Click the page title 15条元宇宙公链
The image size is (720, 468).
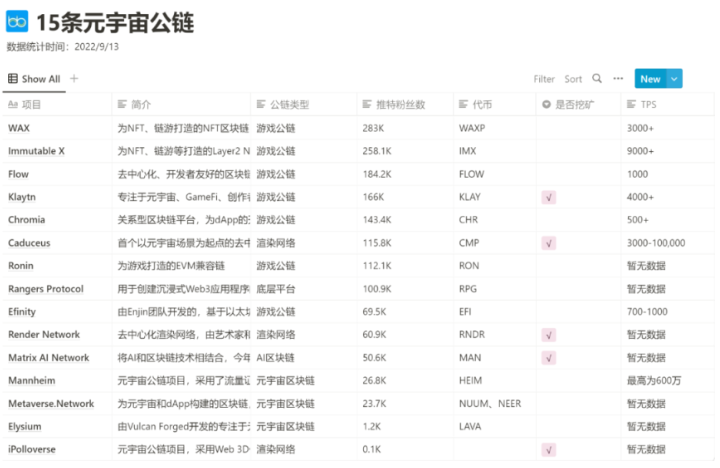pos(115,23)
